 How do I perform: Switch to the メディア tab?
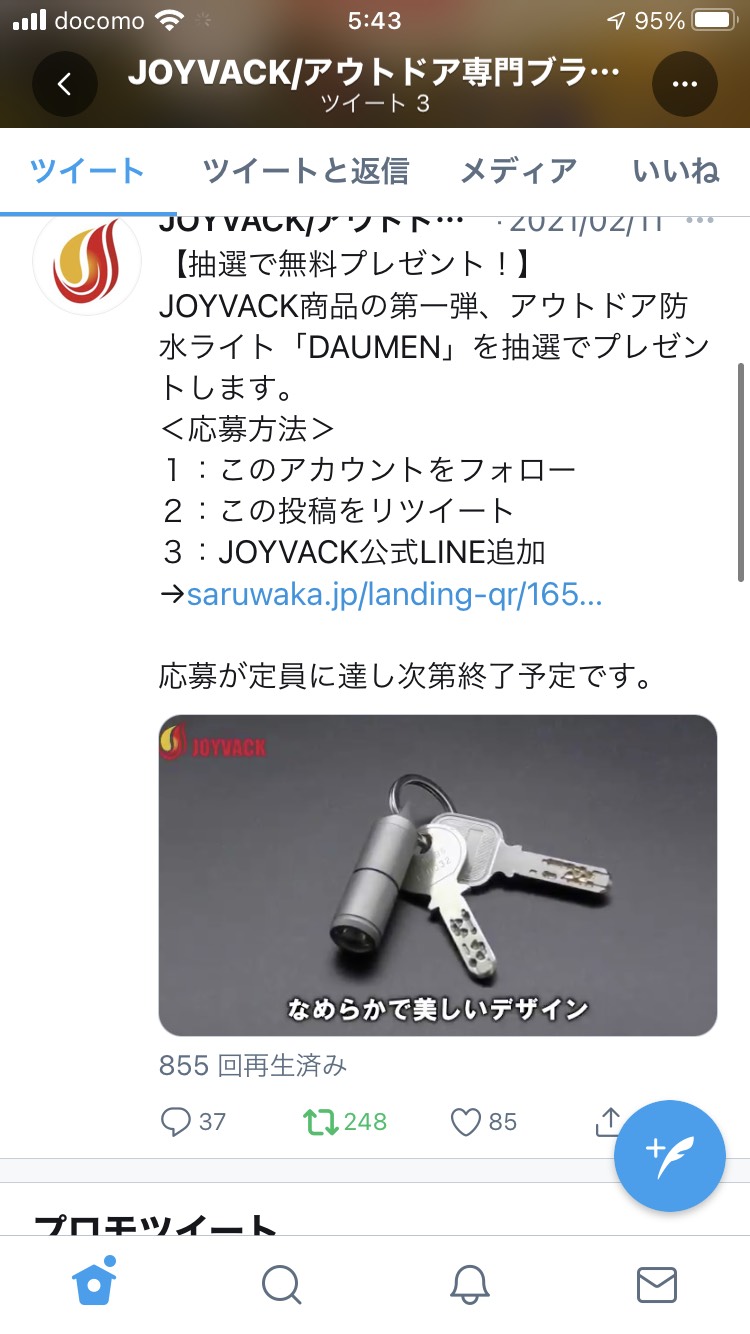tap(518, 171)
